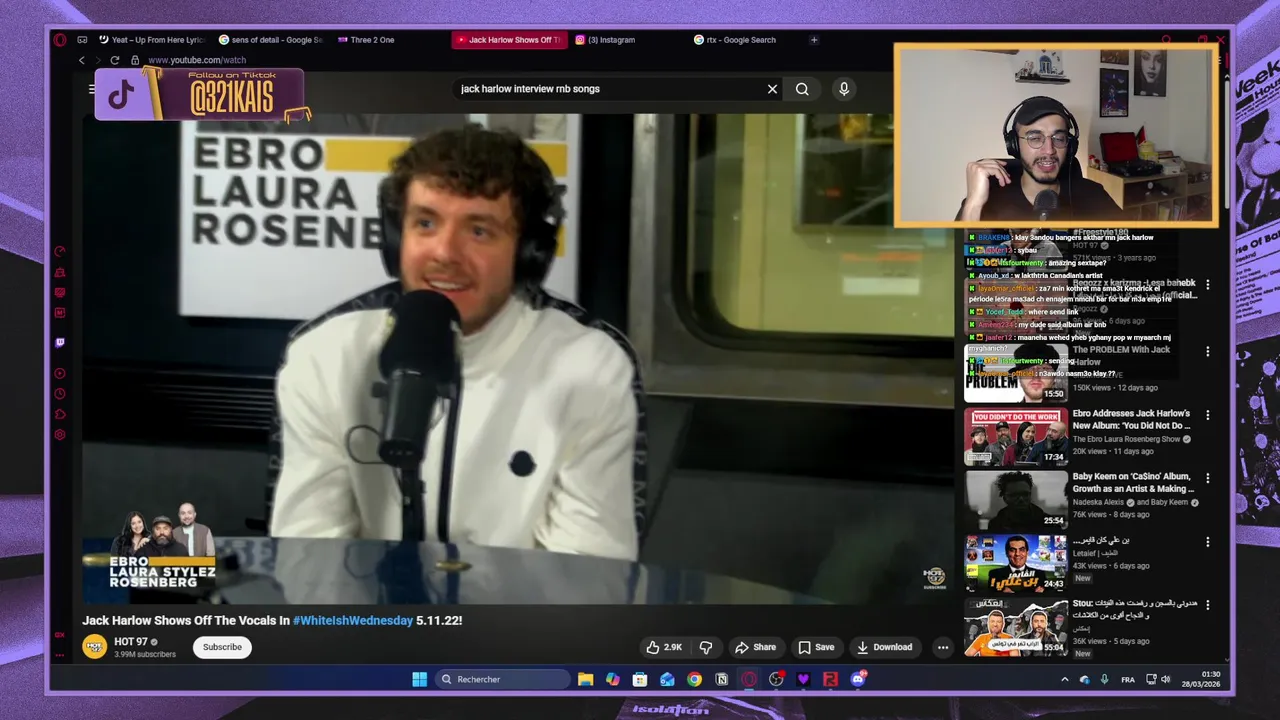Viewport: 1280px width, 720px height.
Task: Open Notion from the taskbar
Action: click(721, 679)
